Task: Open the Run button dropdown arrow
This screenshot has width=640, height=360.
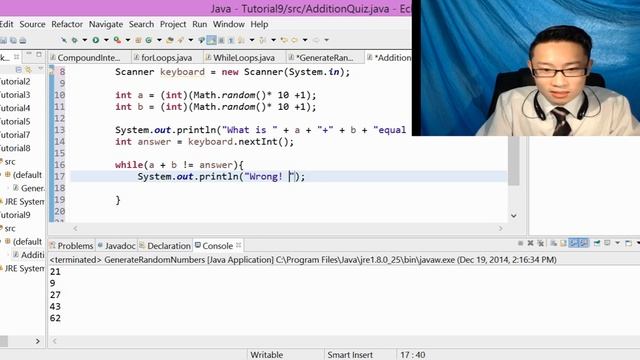Action: [106, 40]
